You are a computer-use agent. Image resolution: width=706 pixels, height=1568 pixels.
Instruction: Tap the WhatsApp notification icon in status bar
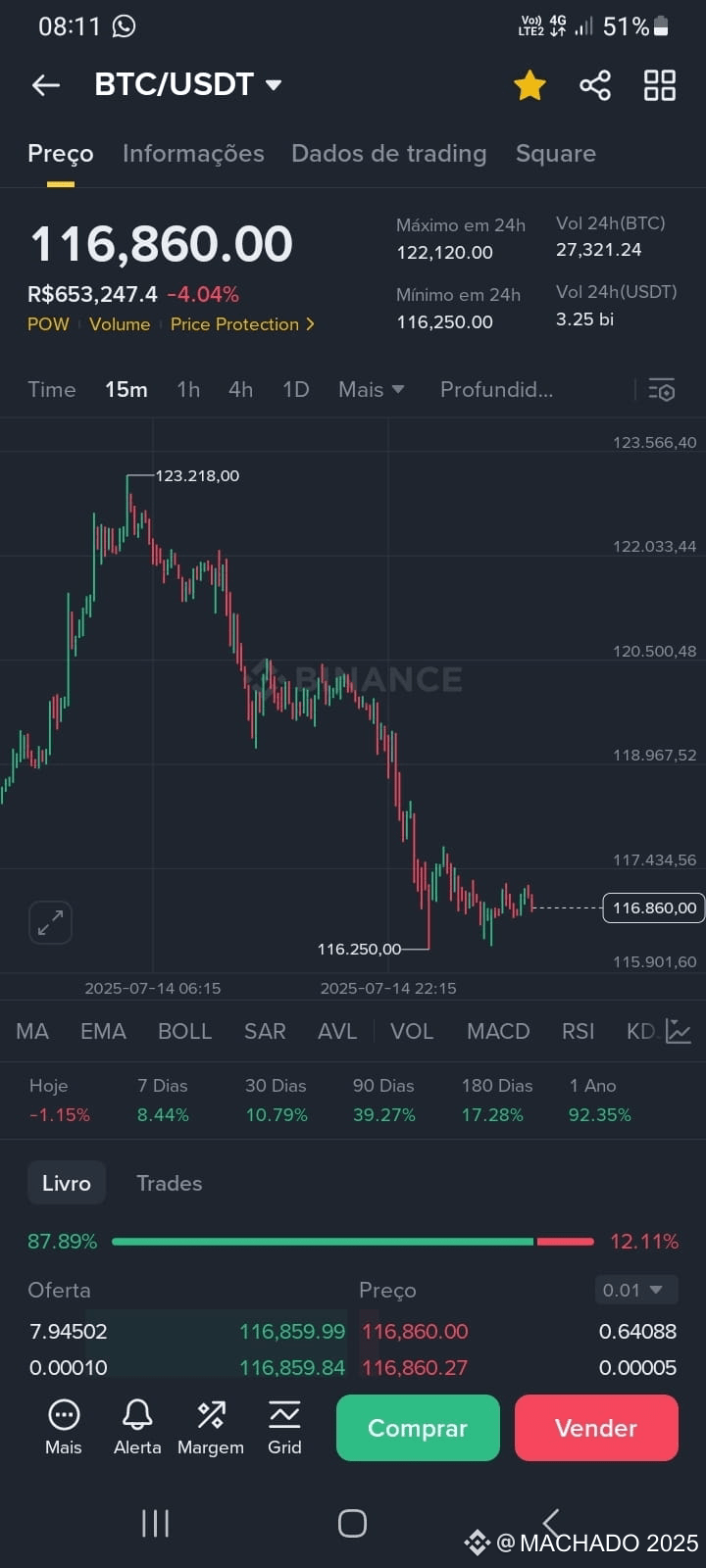[x=125, y=26]
